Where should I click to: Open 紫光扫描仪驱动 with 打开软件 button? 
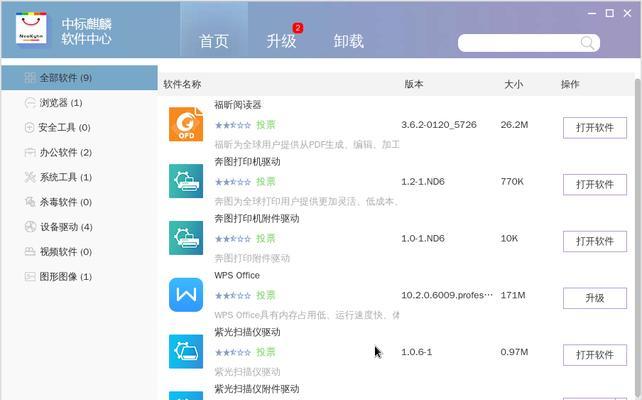coord(595,355)
